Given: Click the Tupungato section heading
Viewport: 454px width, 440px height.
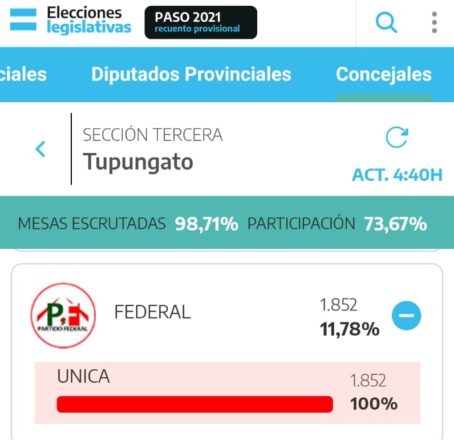Looking at the screenshot, I should tap(138, 162).
